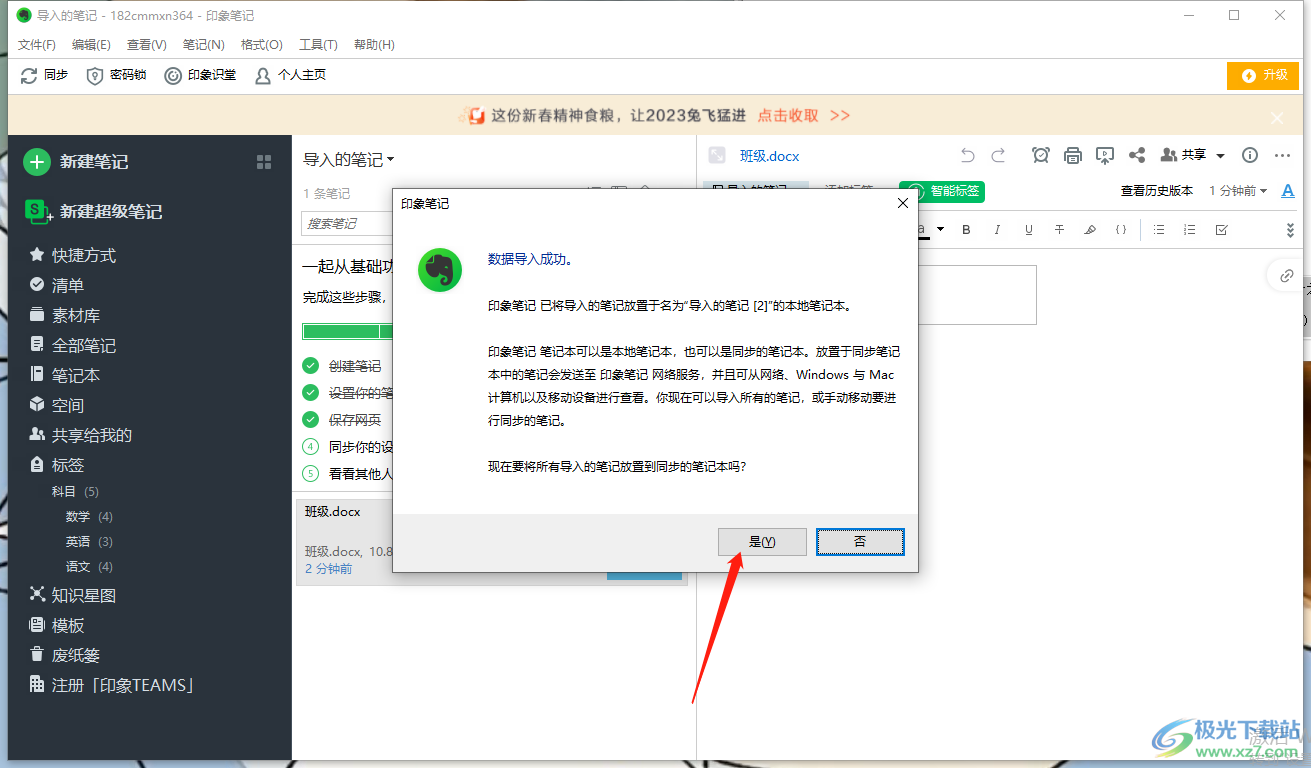Open 个人主页 from the toolbar
This screenshot has width=1311, height=768.
coord(290,75)
